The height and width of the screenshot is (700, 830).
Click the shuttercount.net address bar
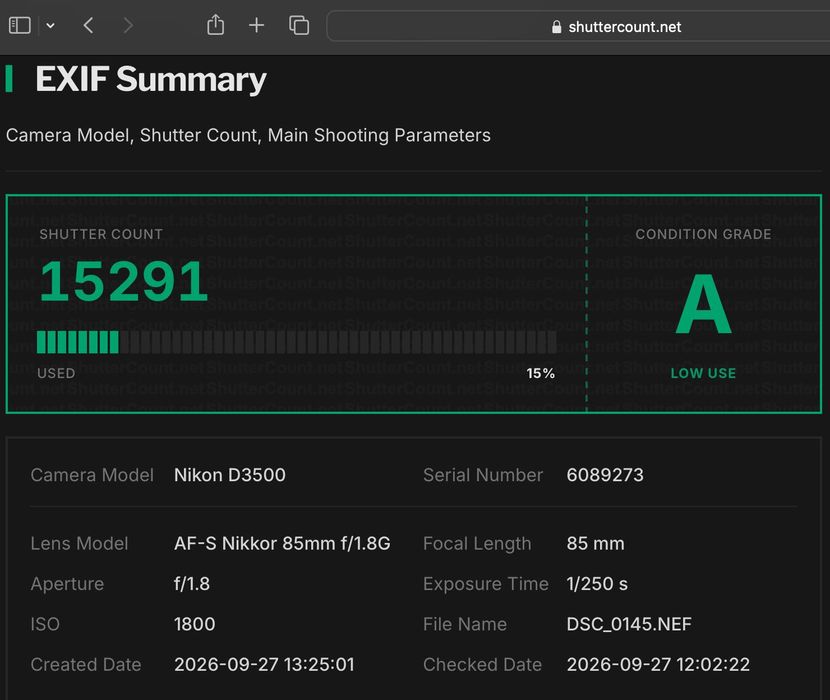click(578, 26)
